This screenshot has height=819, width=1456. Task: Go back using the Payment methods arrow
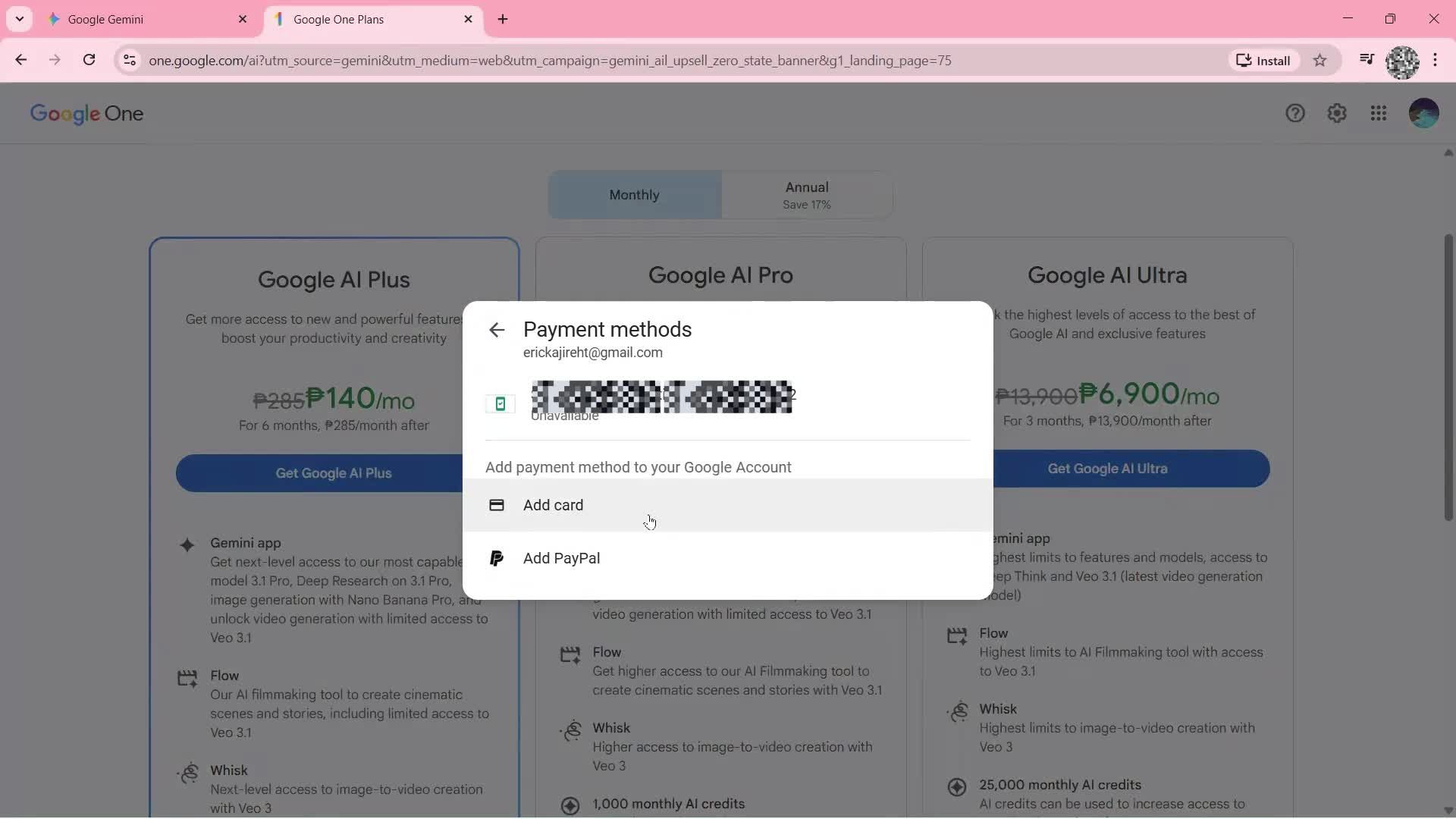[497, 330]
